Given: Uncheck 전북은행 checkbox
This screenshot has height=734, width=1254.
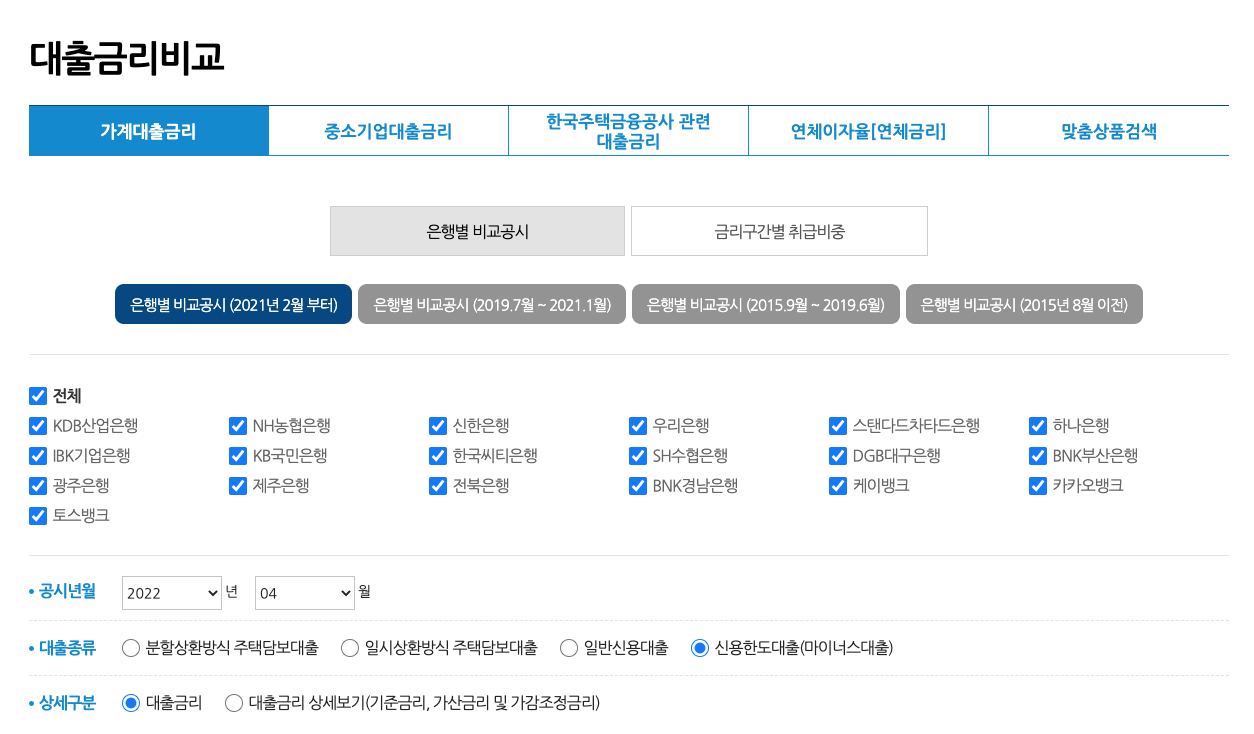Looking at the screenshot, I should click(x=438, y=486).
